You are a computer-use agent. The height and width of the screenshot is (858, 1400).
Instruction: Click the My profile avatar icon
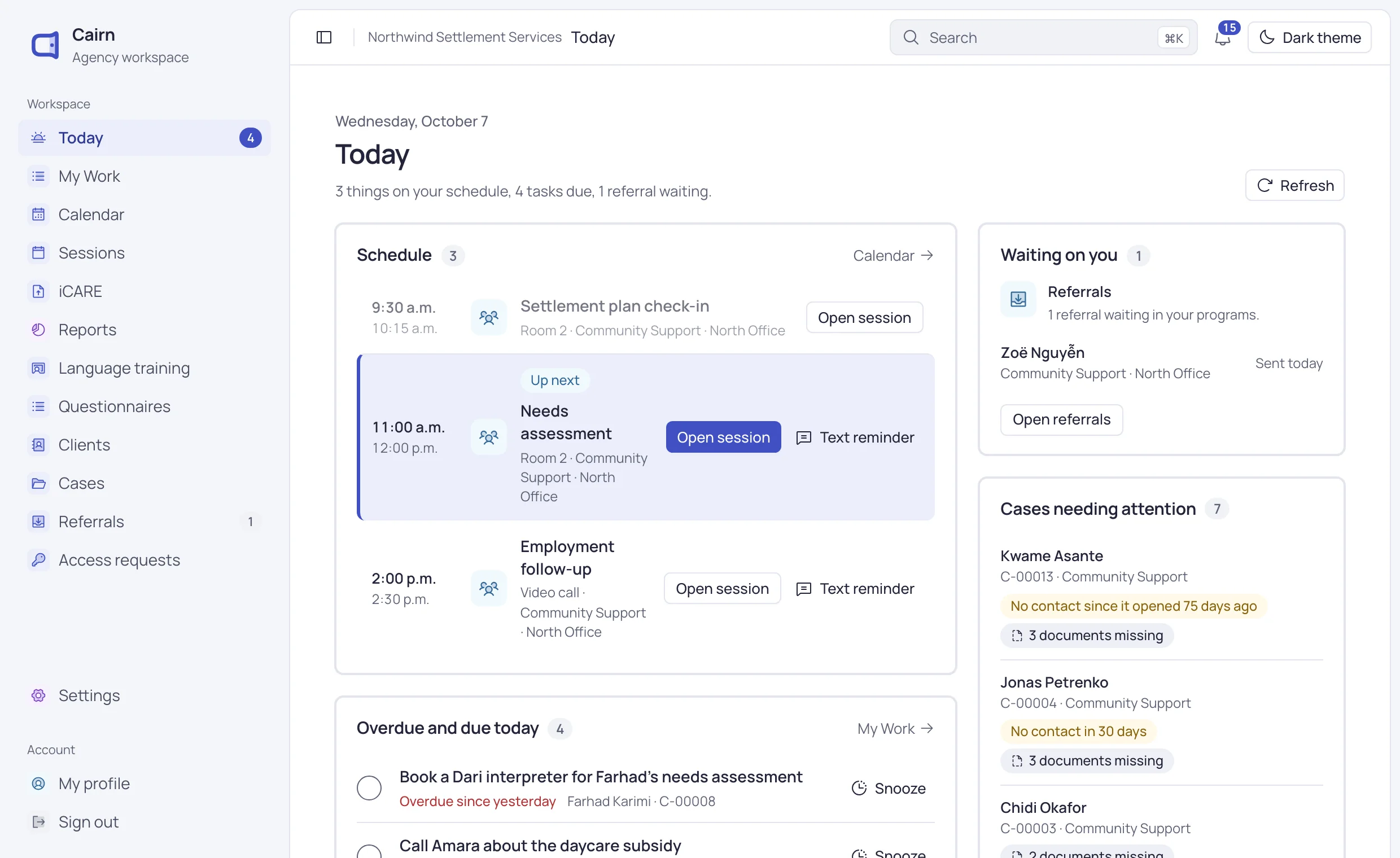[38, 783]
